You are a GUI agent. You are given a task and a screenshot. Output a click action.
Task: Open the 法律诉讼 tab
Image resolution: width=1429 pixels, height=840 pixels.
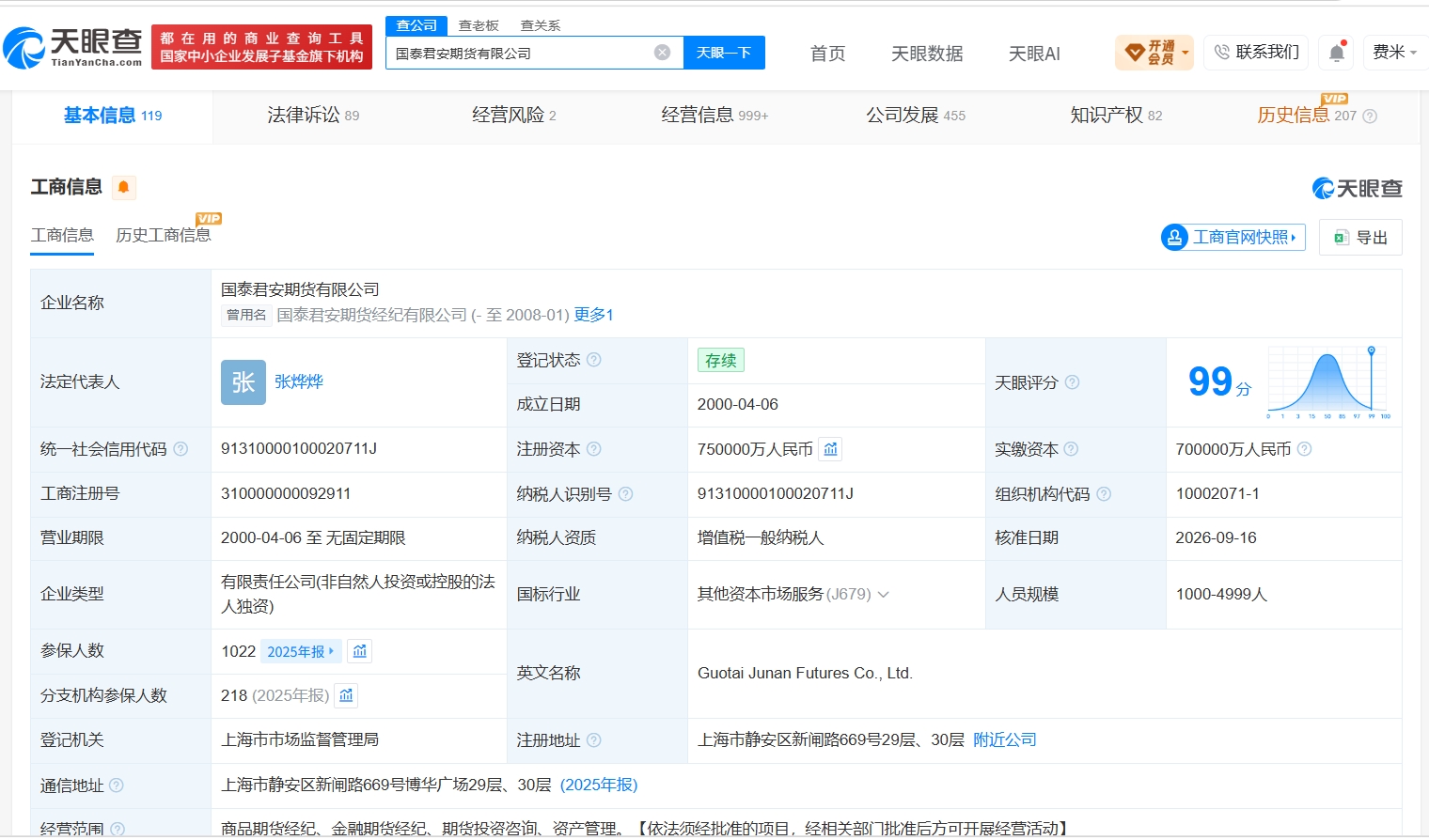(313, 116)
